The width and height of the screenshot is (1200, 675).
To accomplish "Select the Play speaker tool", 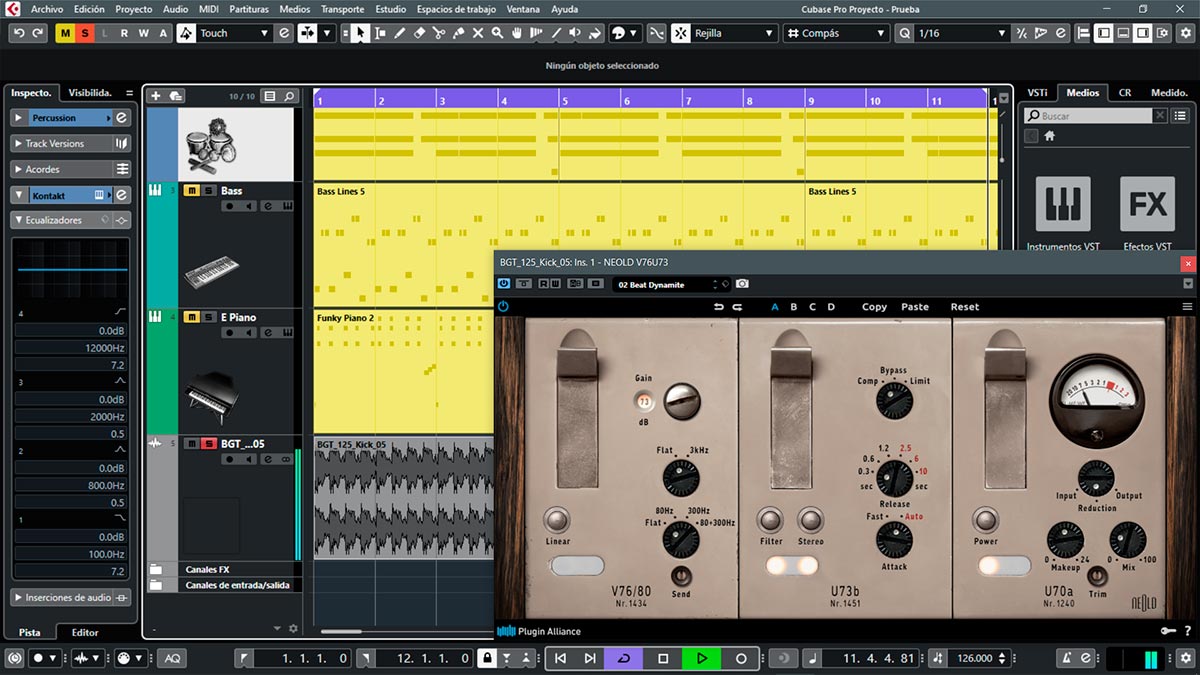I will tap(576, 33).
